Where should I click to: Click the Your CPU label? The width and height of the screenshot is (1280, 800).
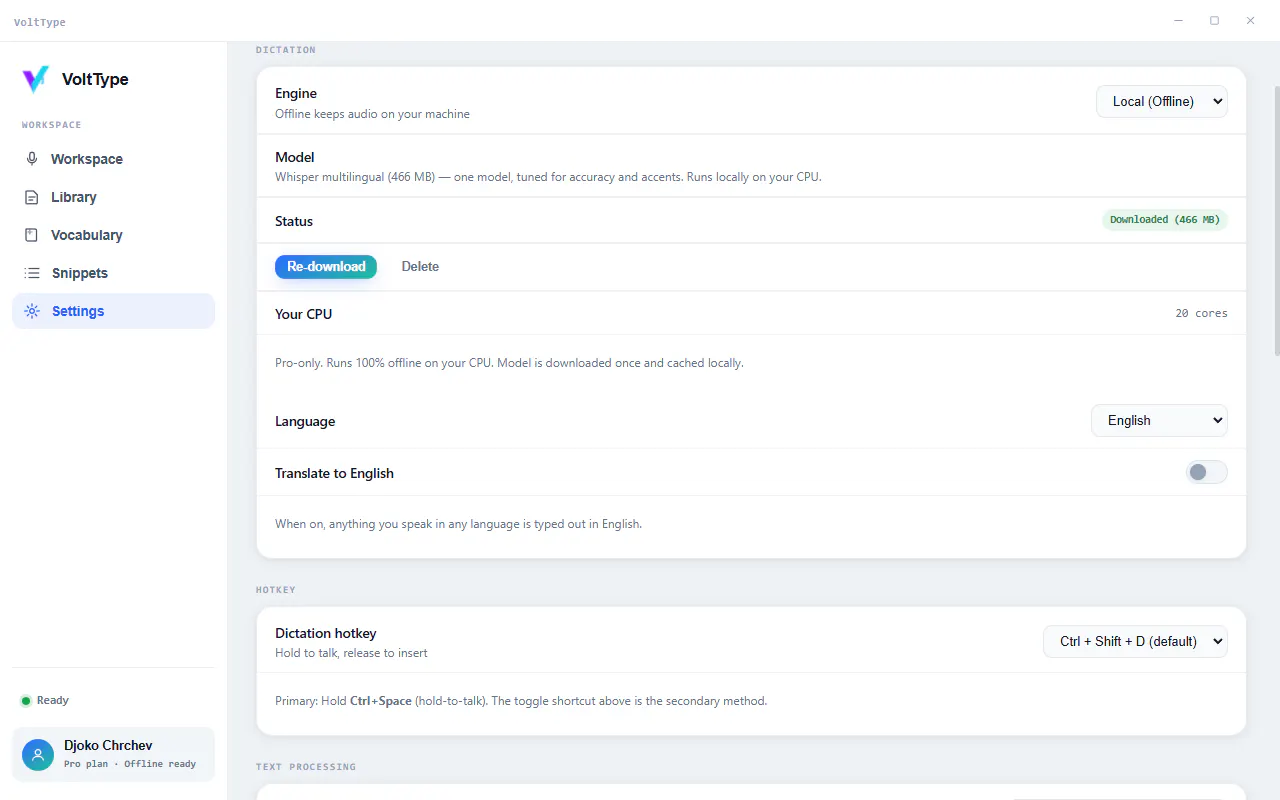[x=303, y=314]
